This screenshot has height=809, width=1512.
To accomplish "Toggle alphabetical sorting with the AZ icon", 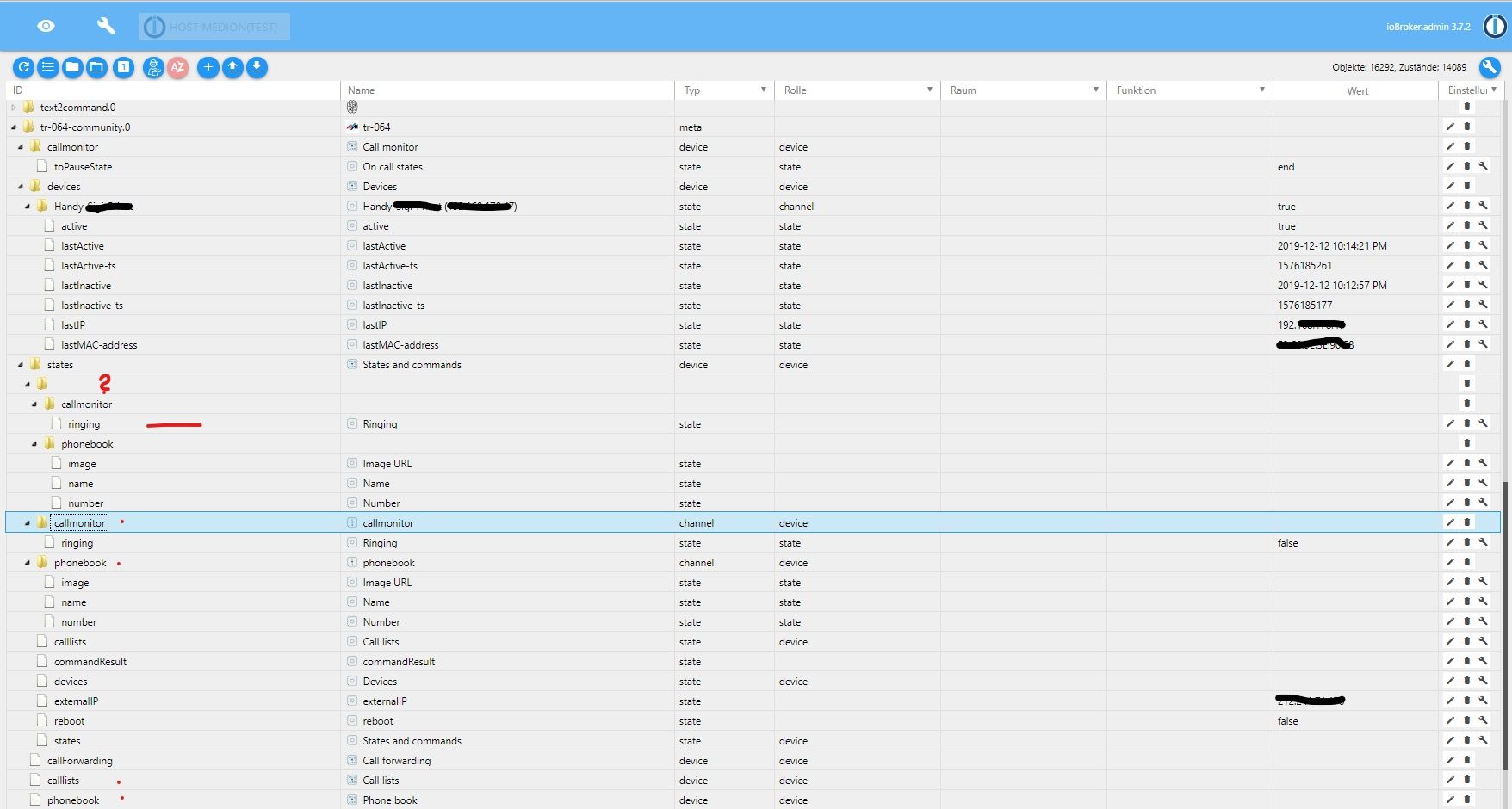I will (178, 67).
